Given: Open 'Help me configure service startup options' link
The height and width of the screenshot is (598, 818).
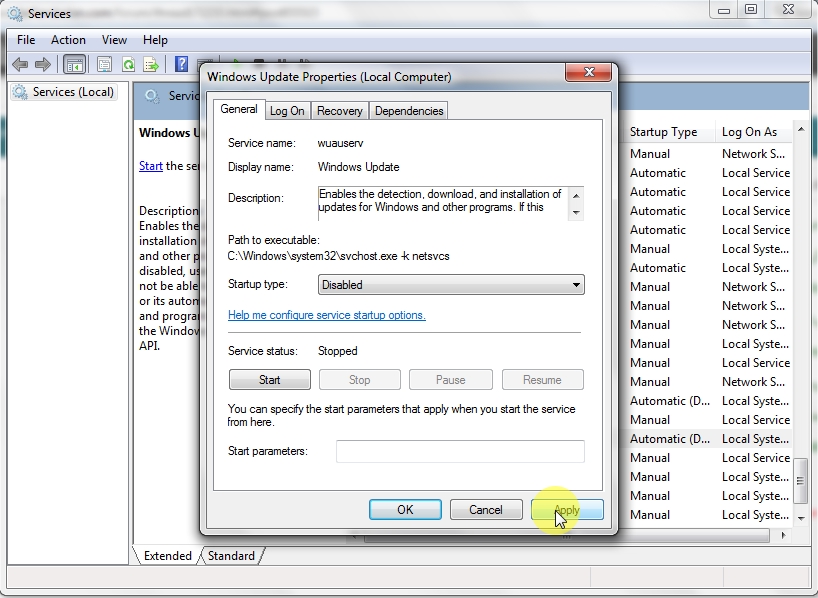Looking at the screenshot, I should click(327, 315).
